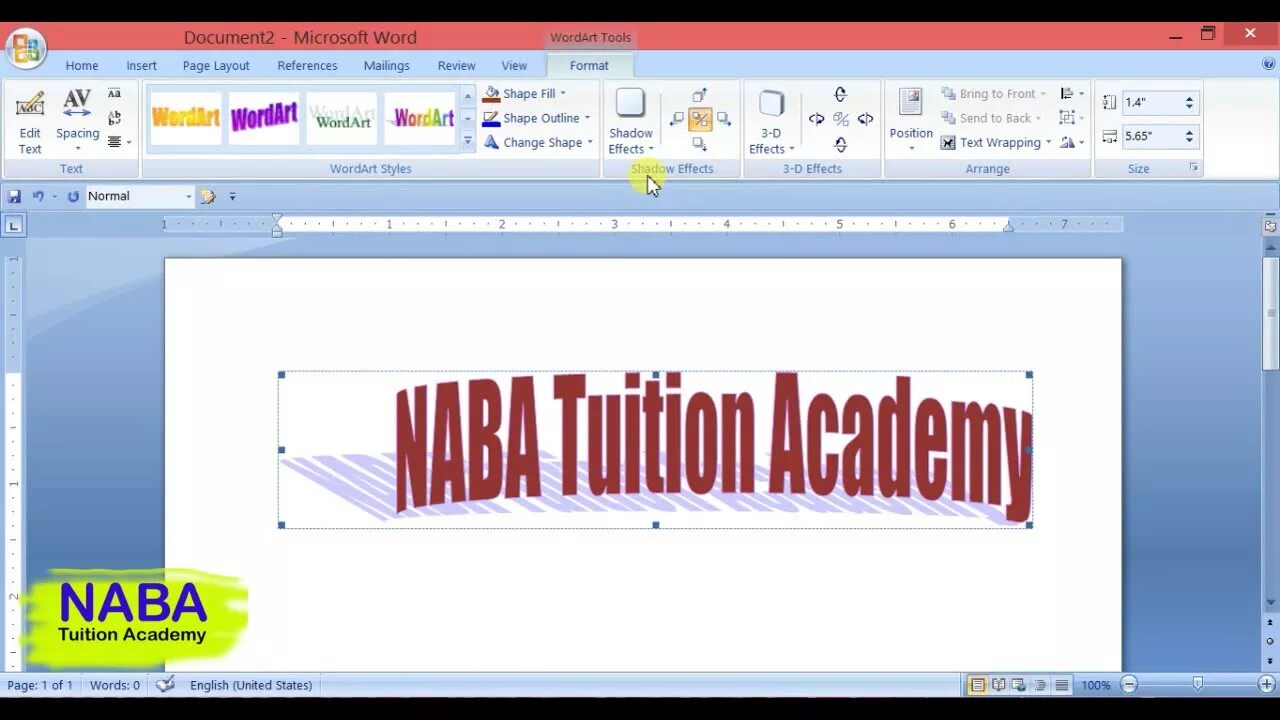The height and width of the screenshot is (720, 1280).
Task: Click the 3-D Tilt Right icon
Action: click(x=865, y=119)
